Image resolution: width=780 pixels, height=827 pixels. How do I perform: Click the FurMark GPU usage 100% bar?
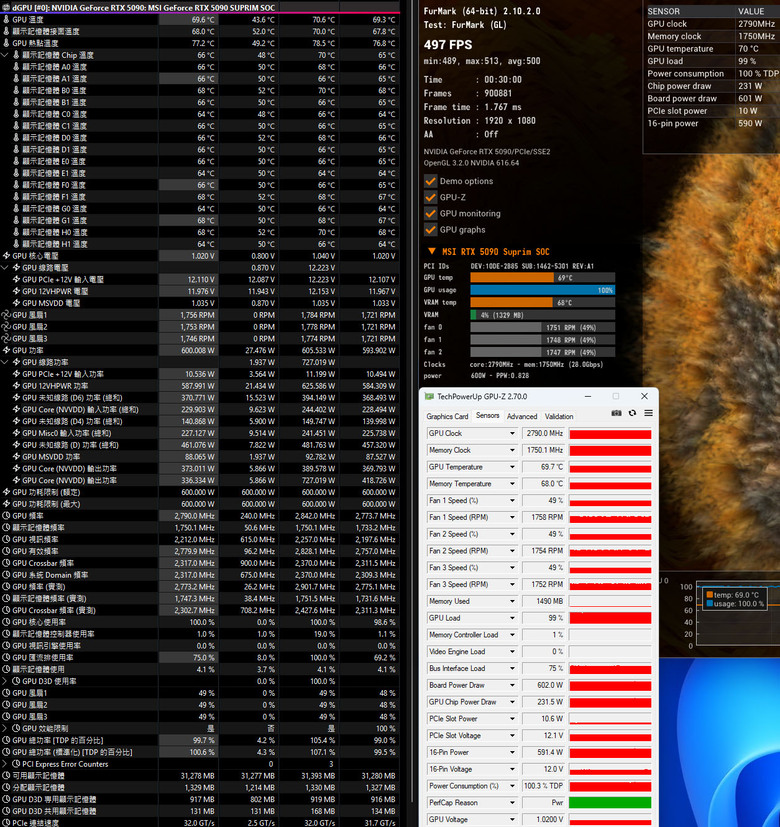click(x=543, y=290)
